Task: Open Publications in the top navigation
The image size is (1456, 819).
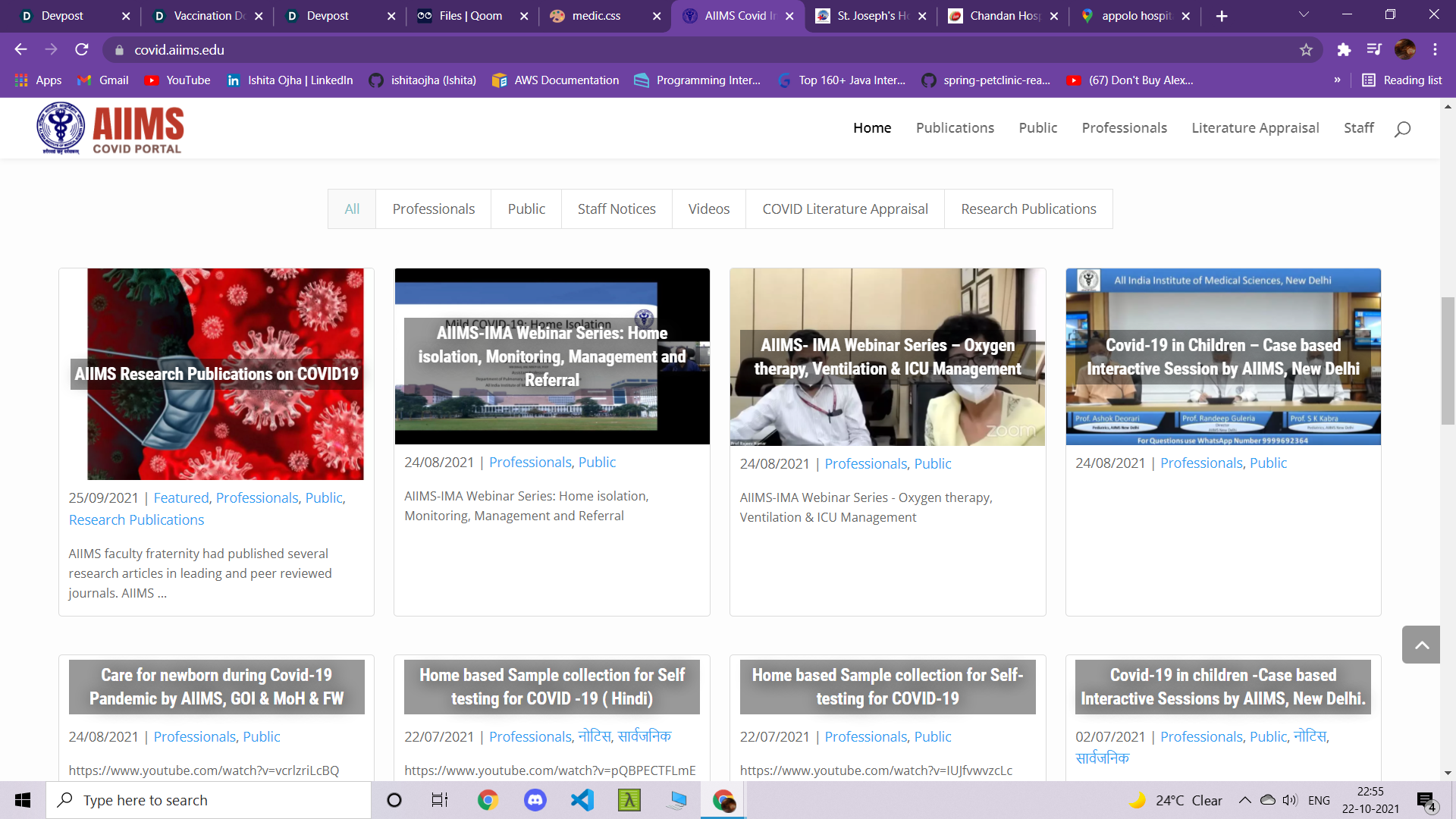Action: coord(955,128)
